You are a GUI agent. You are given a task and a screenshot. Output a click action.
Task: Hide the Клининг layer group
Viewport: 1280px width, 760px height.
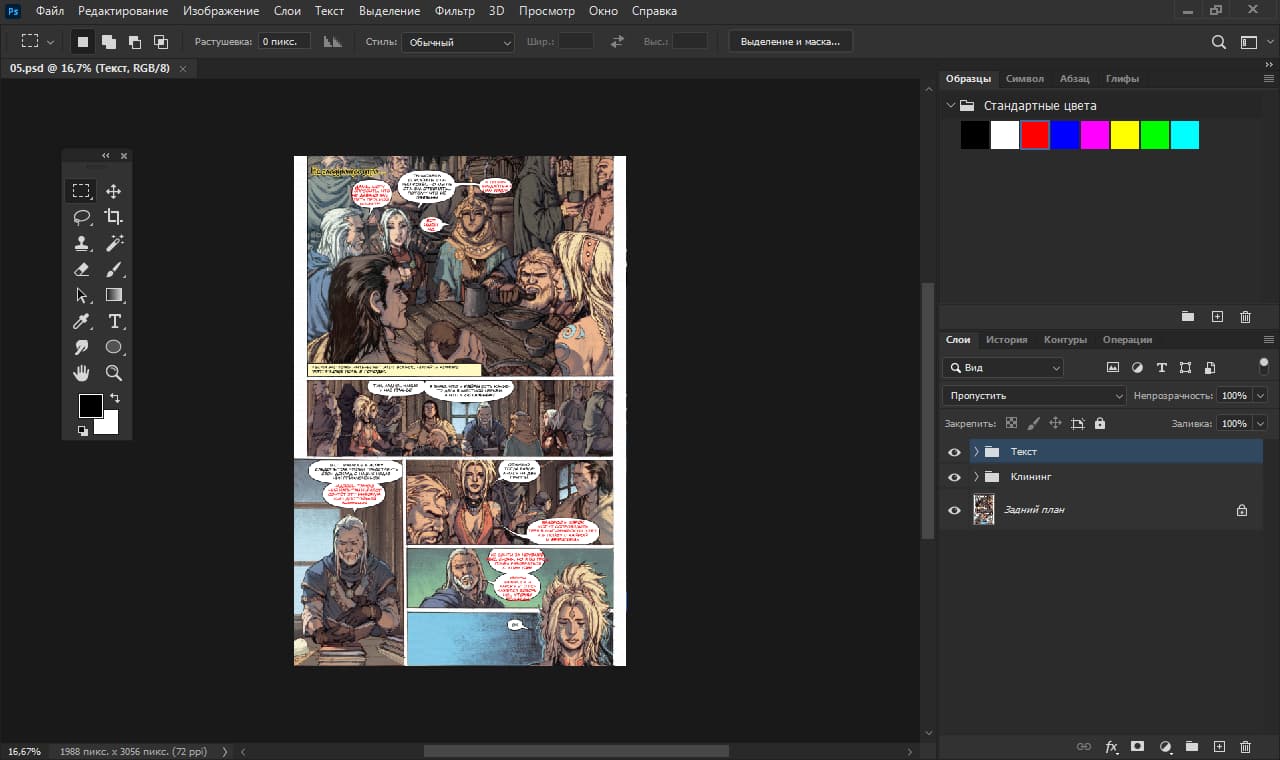[954, 477]
